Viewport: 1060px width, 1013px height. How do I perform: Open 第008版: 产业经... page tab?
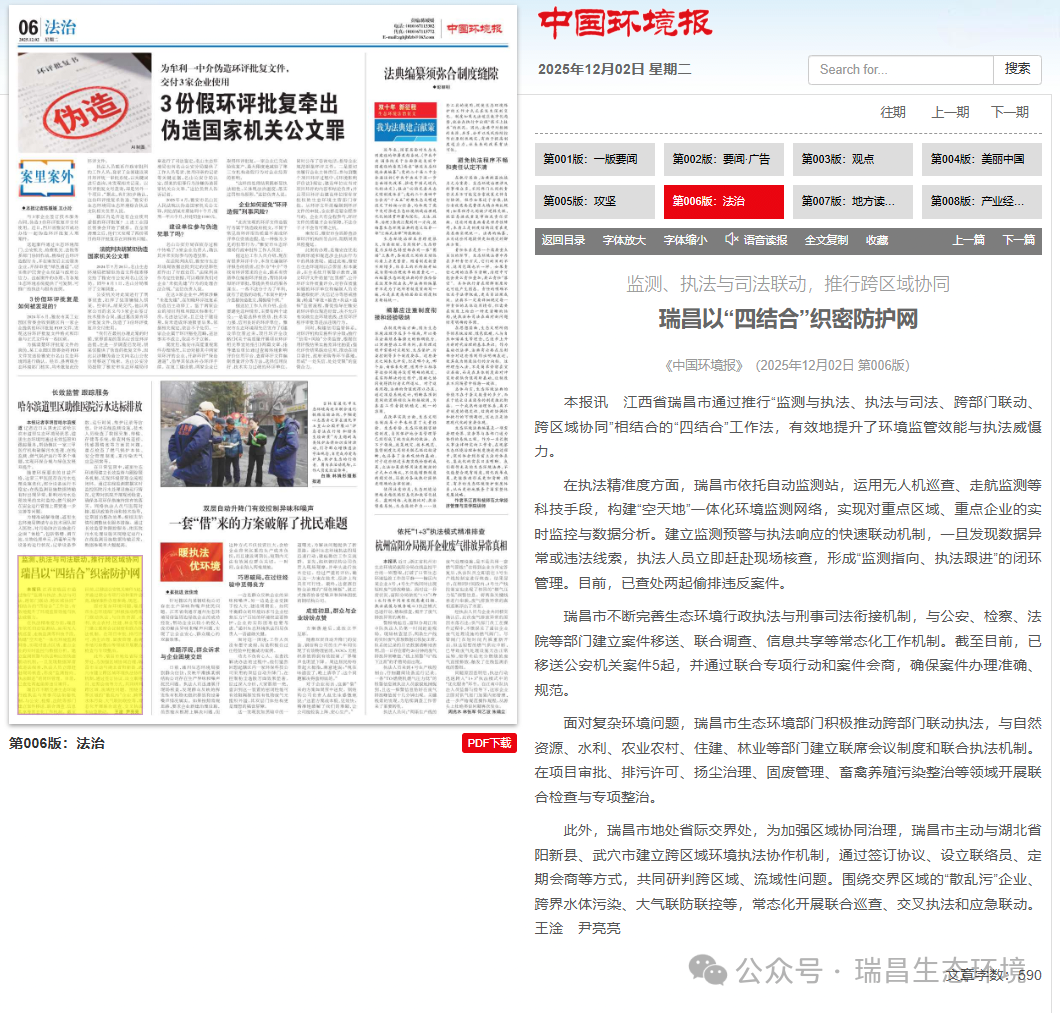click(x=982, y=202)
